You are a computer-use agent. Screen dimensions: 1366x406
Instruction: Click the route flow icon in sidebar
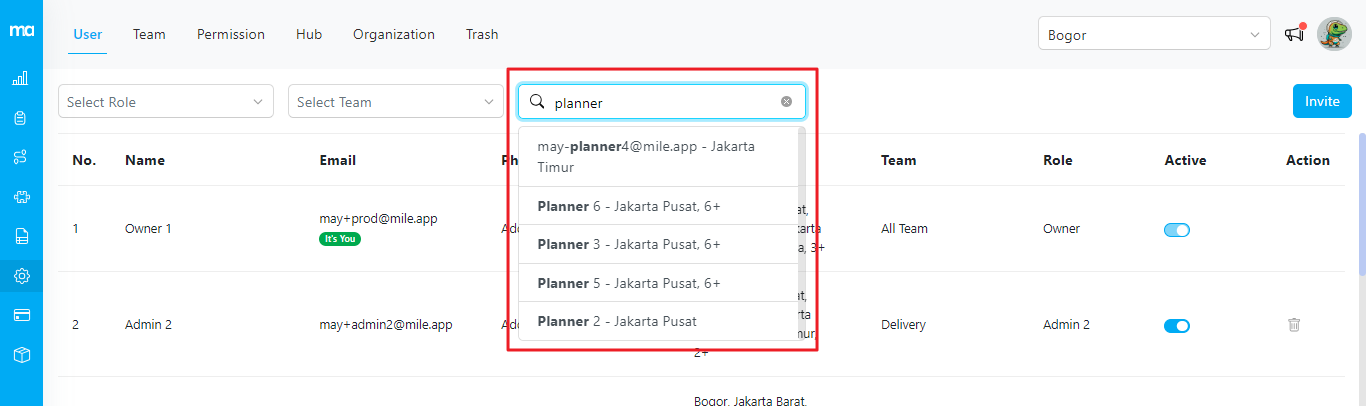pos(20,157)
